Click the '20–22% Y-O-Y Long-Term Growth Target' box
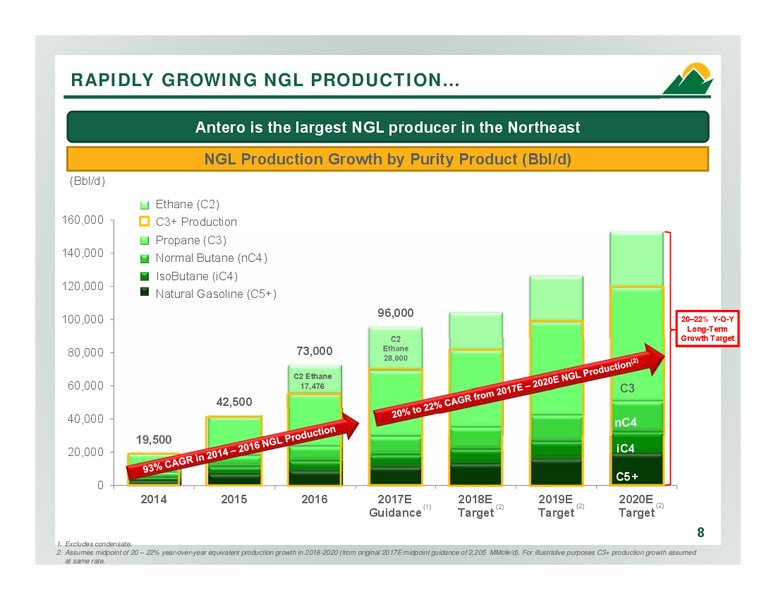Viewport: 776px width, 600px height. (x=707, y=329)
